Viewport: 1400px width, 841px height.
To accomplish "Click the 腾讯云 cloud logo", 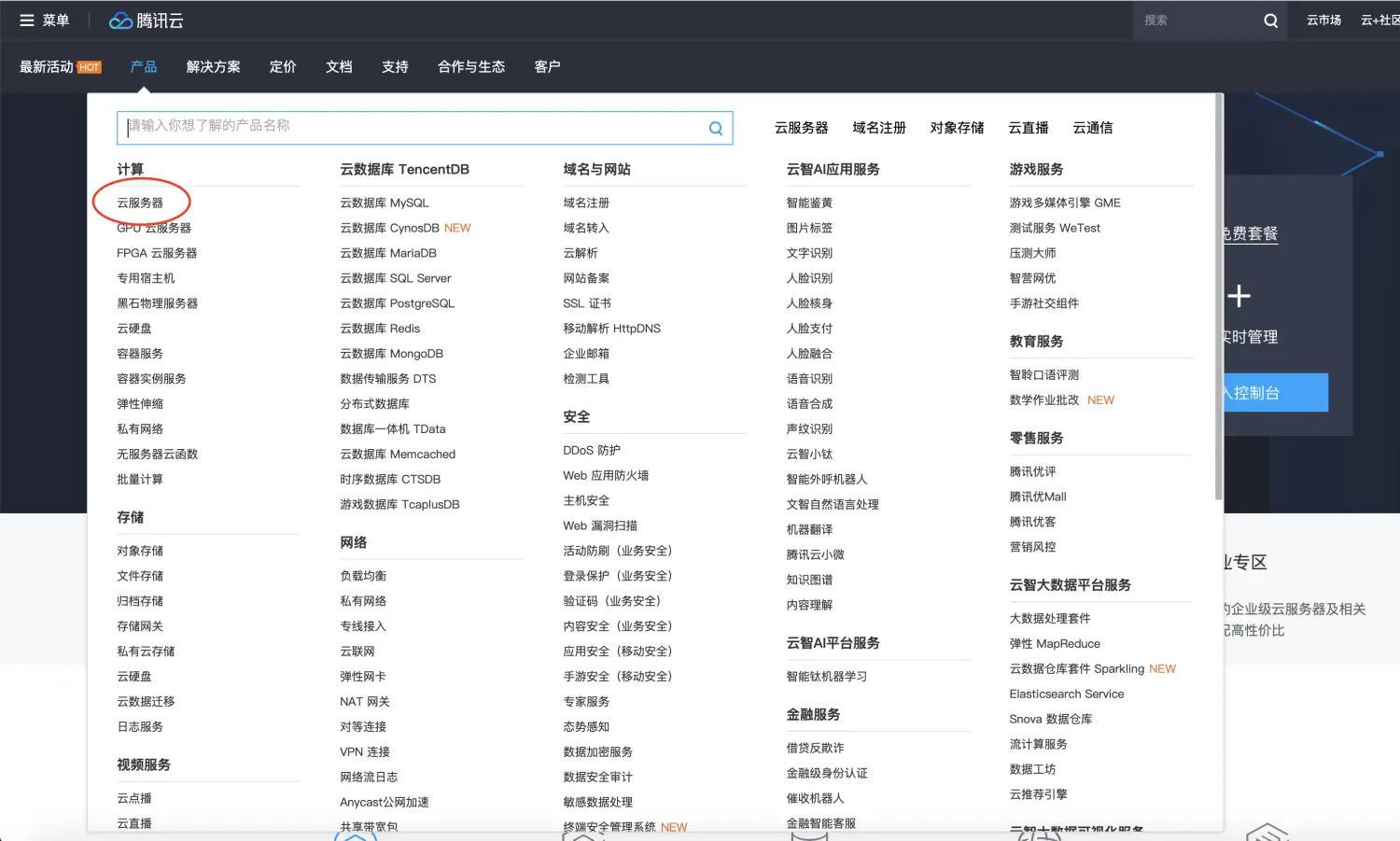I will [x=147, y=21].
